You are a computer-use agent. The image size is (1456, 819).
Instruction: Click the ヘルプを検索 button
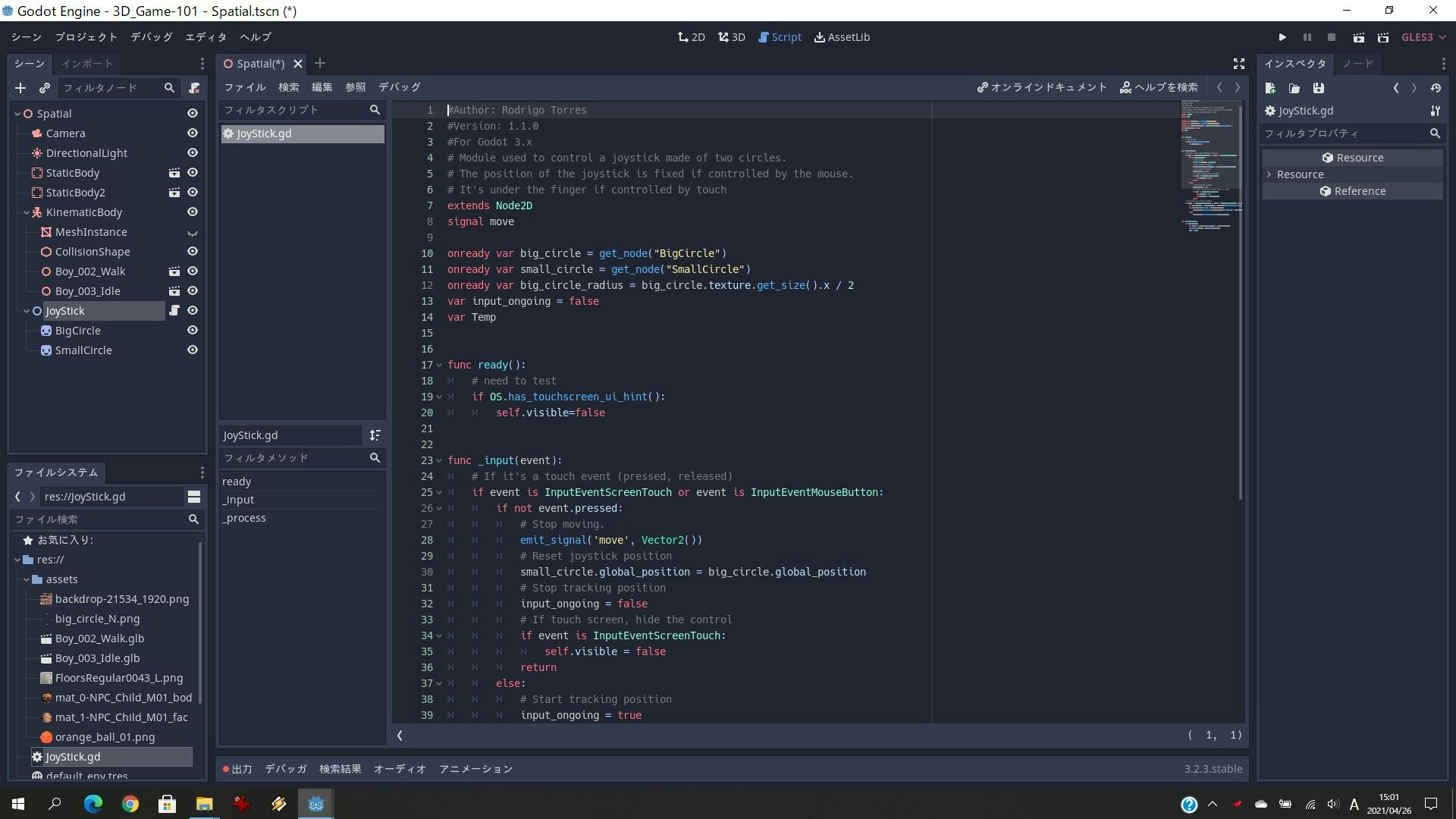pos(1159,87)
